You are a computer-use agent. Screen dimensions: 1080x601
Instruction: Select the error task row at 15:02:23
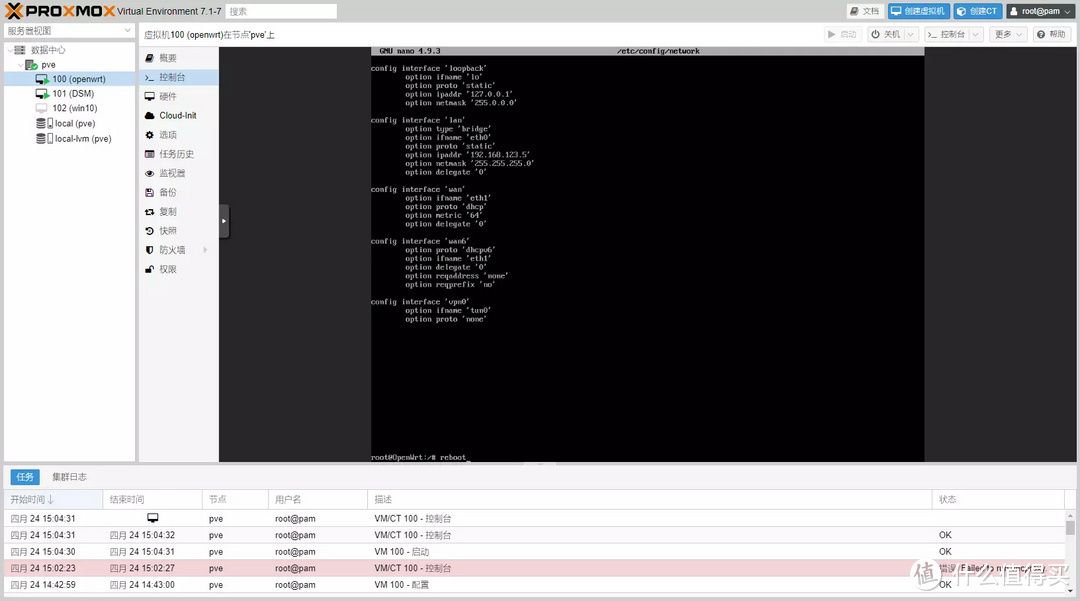[x=534, y=568]
